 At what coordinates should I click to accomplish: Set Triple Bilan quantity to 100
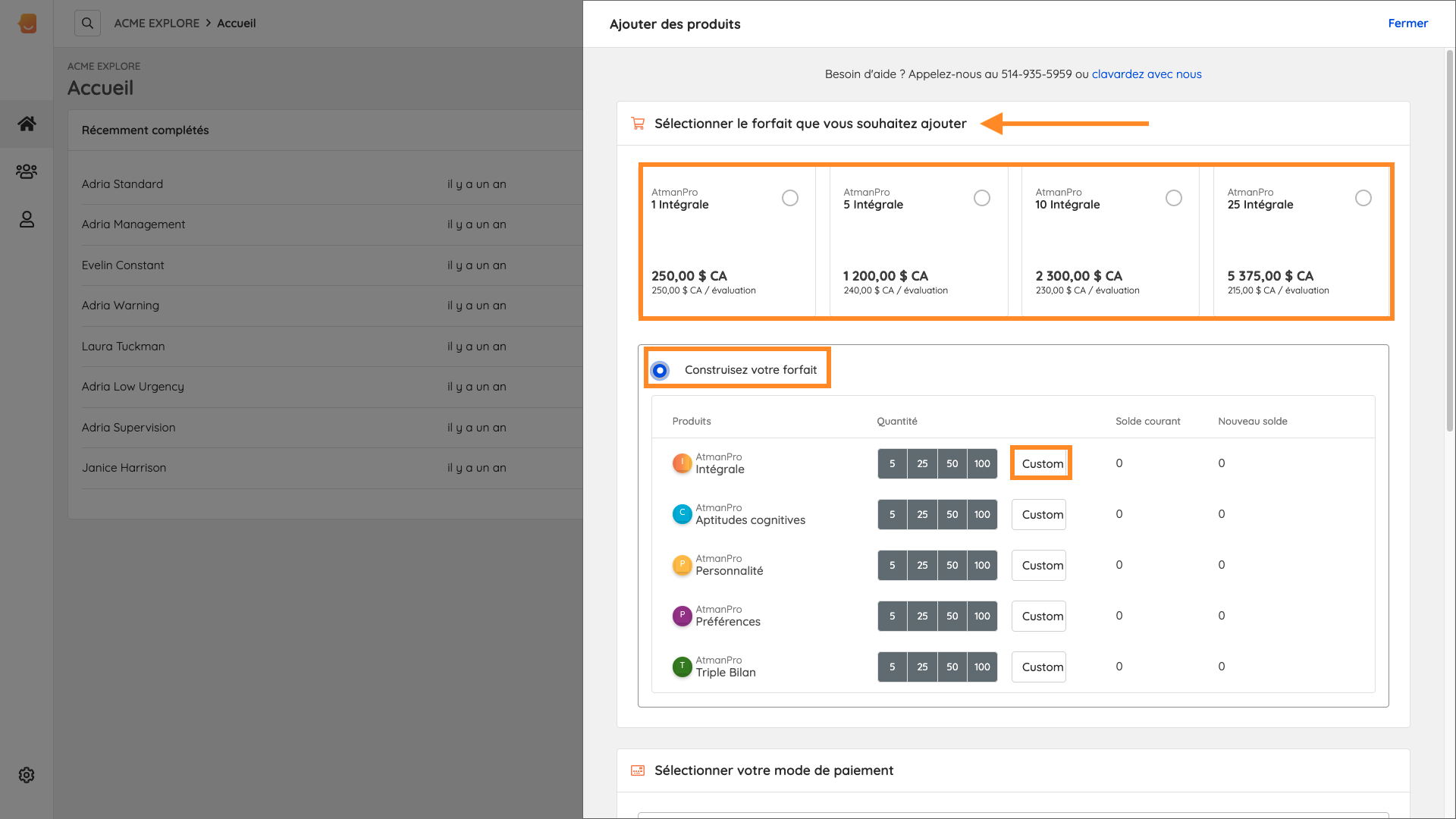coord(983,667)
